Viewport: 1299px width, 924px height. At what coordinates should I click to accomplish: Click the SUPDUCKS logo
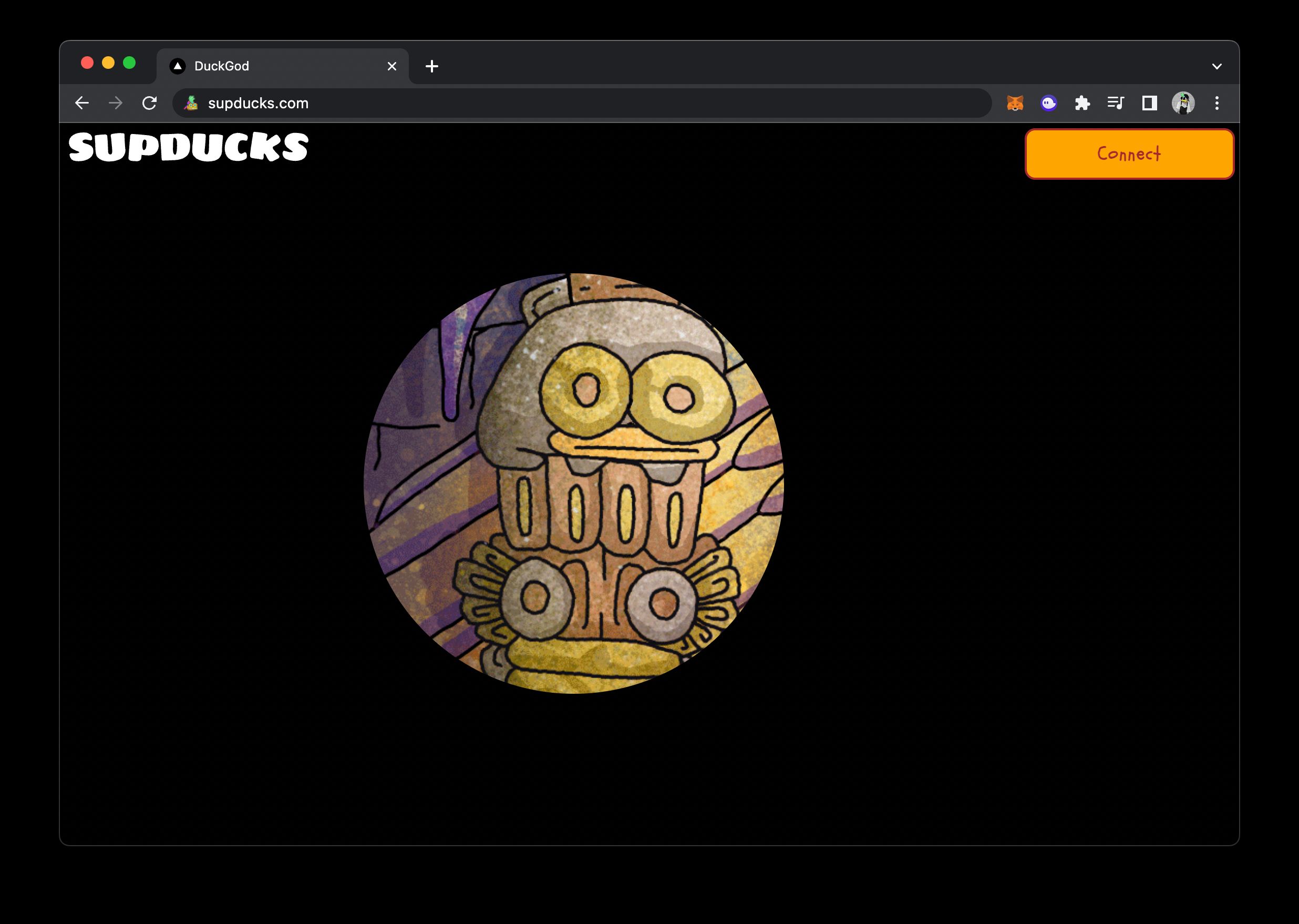(188, 147)
